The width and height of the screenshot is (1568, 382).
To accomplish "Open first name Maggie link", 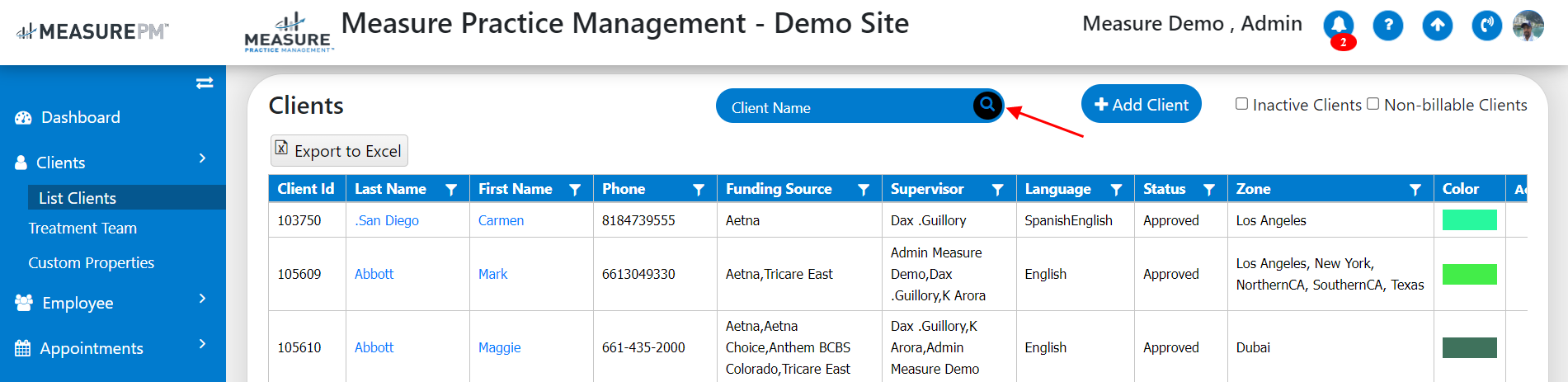I will [499, 348].
